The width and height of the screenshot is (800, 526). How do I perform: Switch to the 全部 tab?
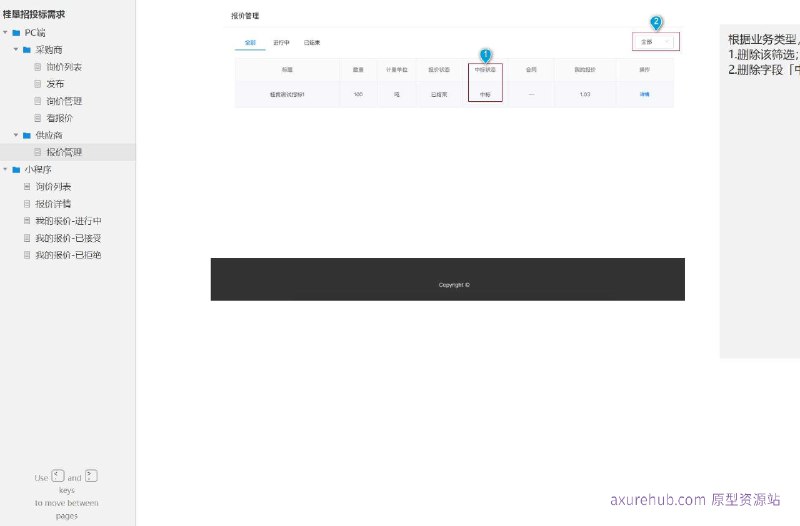tap(250, 42)
